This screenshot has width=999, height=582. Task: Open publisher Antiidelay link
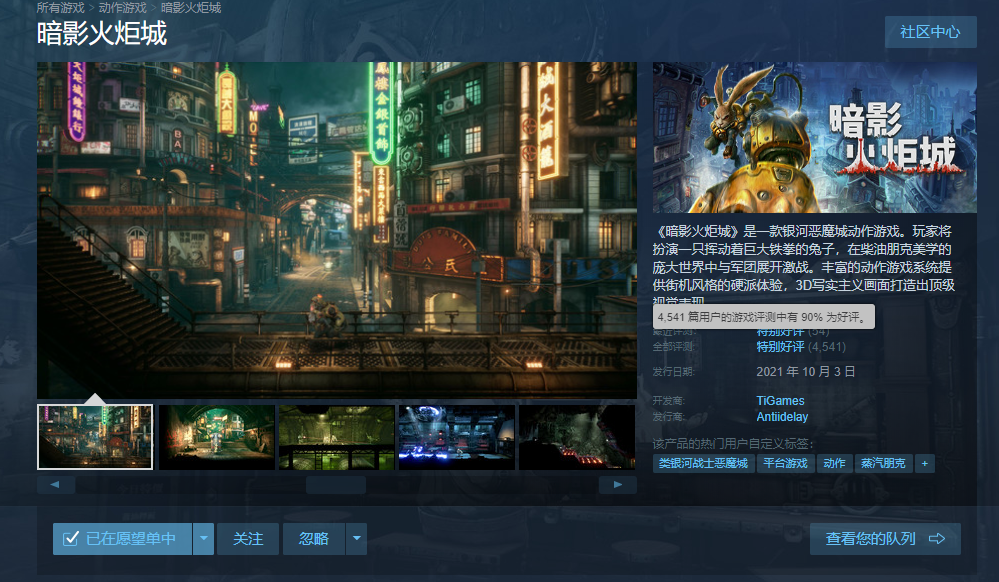(x=782, y=417)
